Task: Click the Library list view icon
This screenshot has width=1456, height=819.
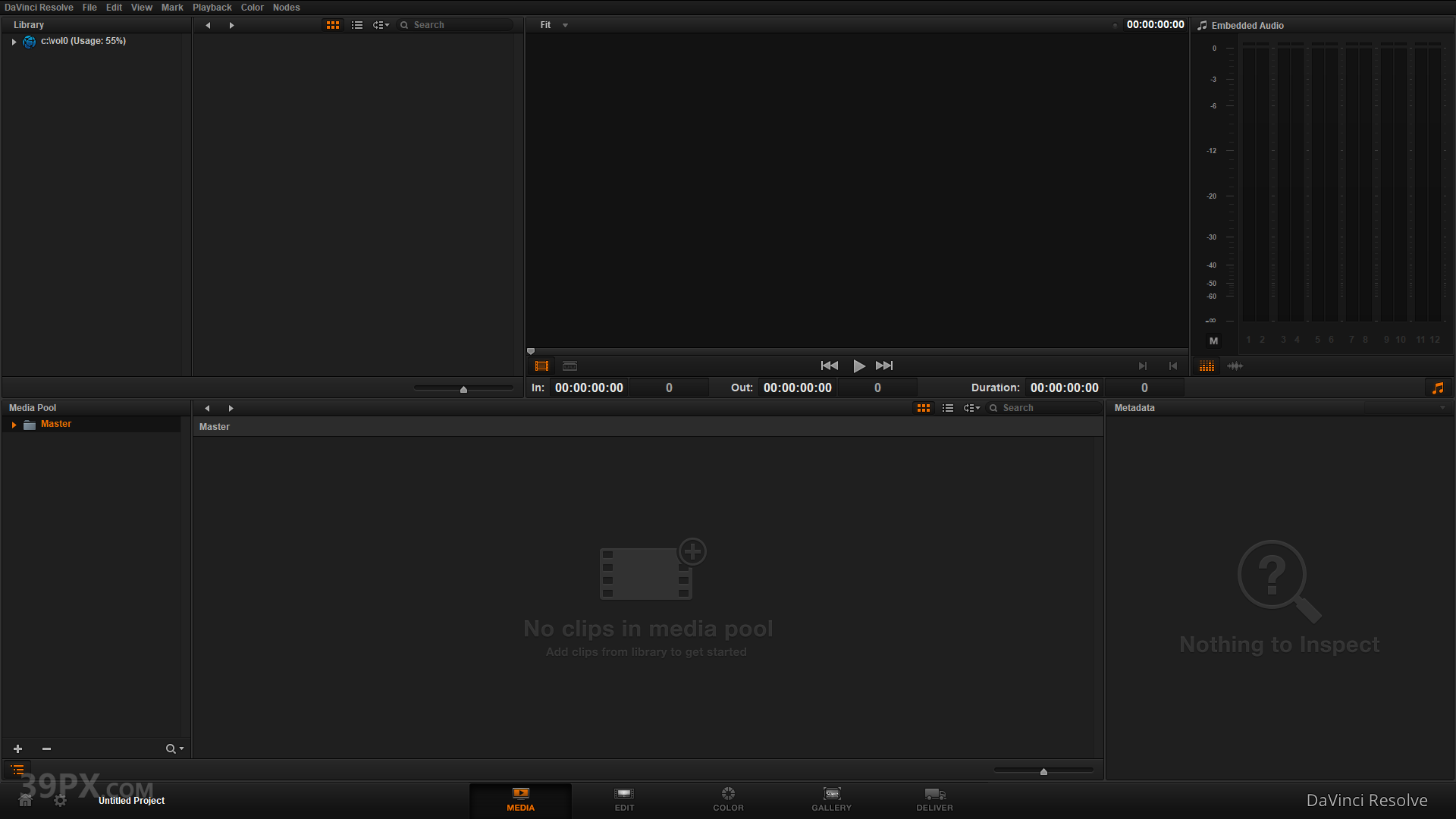Action: point(356,24)
